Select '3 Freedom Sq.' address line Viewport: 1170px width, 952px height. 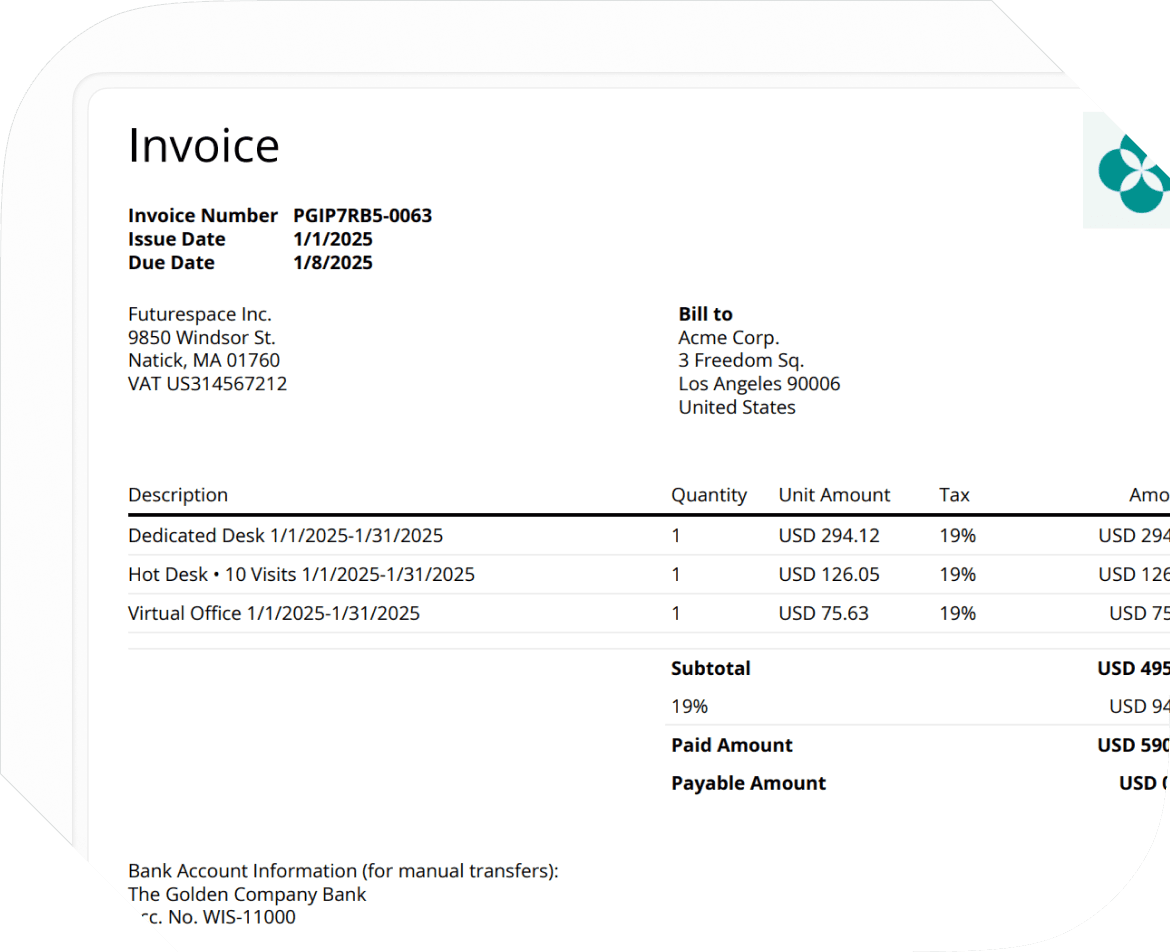click(741, 360)
